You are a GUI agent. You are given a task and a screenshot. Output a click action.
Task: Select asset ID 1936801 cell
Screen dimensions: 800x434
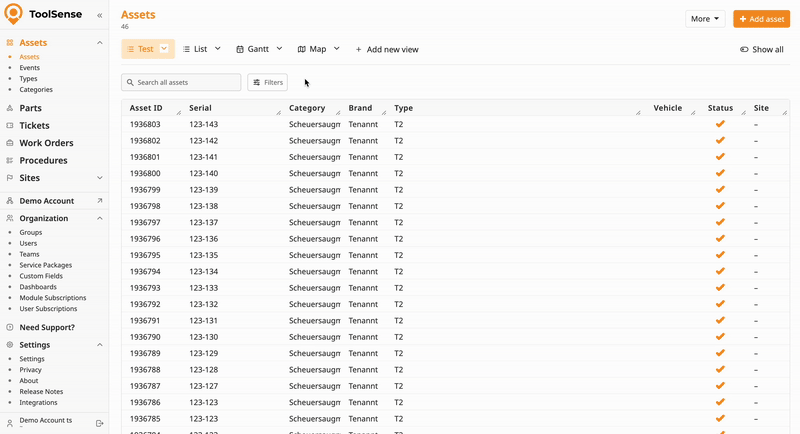coord(145,157)
